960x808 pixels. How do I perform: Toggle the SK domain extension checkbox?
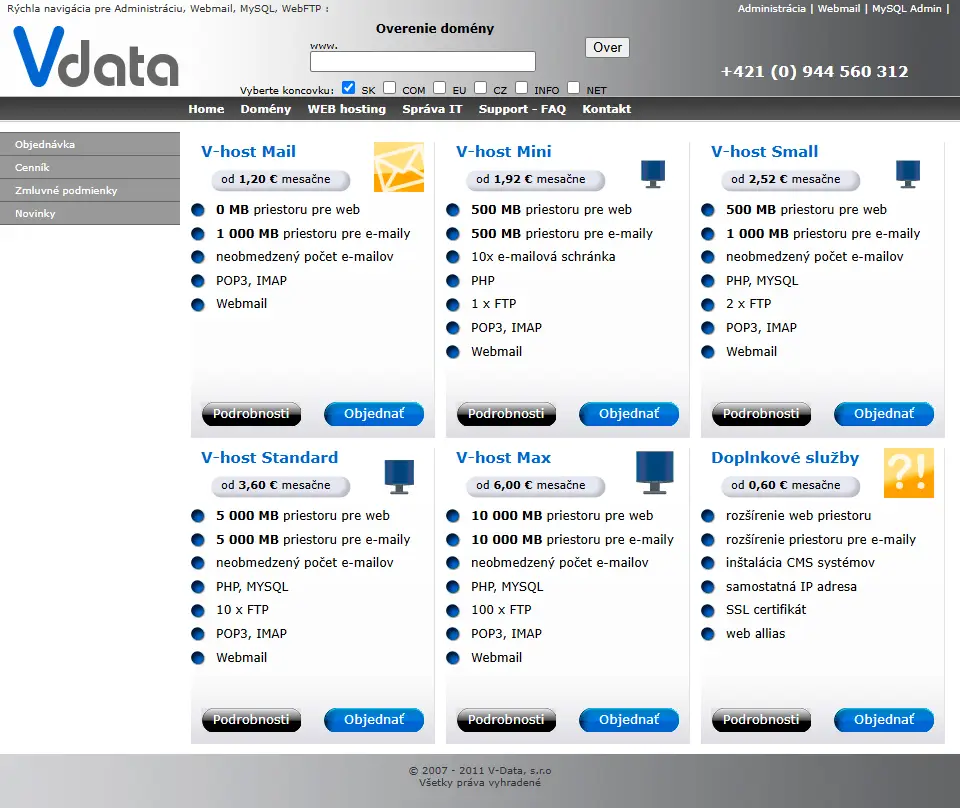click(x=348, y=88)
